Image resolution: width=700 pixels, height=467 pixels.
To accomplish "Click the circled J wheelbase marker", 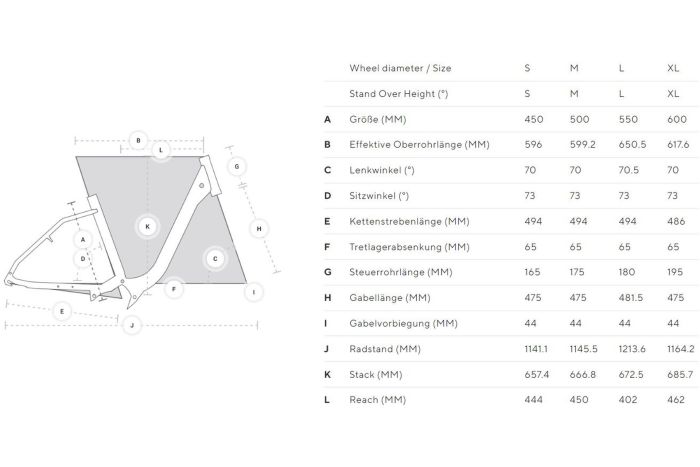I will [x=132, y=325].
